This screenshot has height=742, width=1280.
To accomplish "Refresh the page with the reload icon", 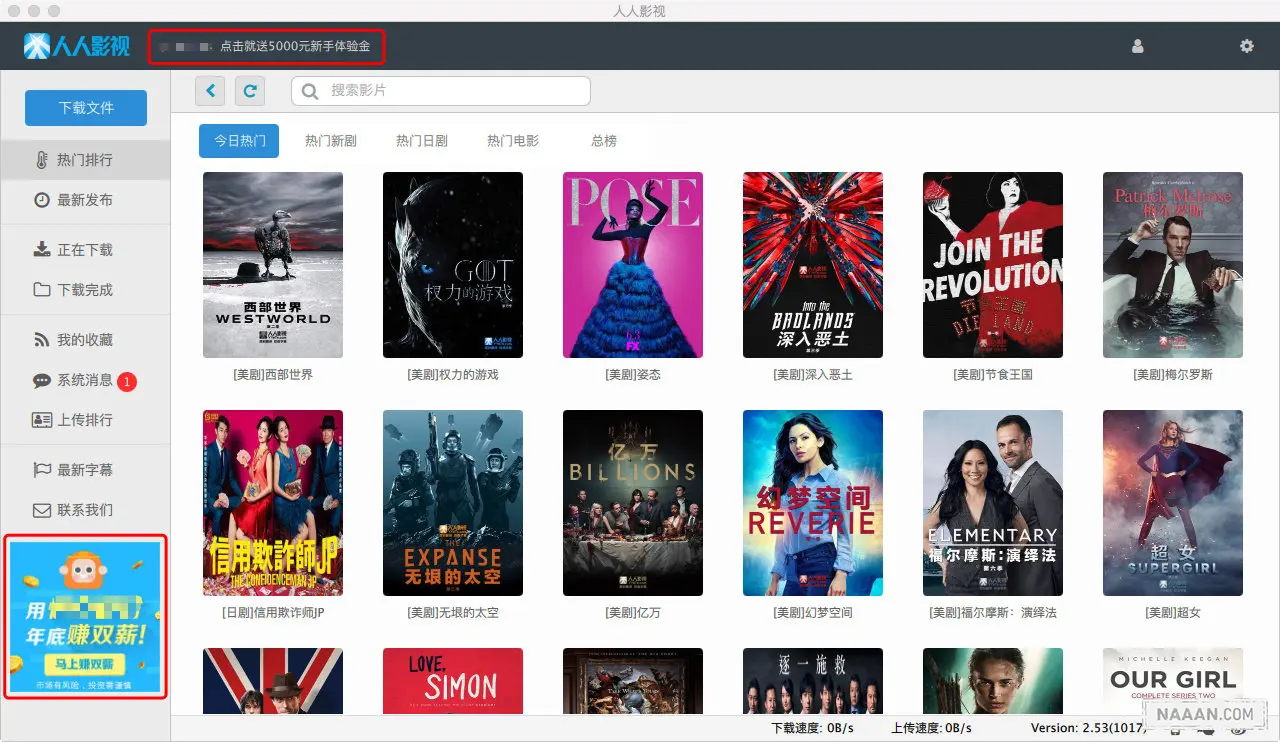I will (250, 91).
